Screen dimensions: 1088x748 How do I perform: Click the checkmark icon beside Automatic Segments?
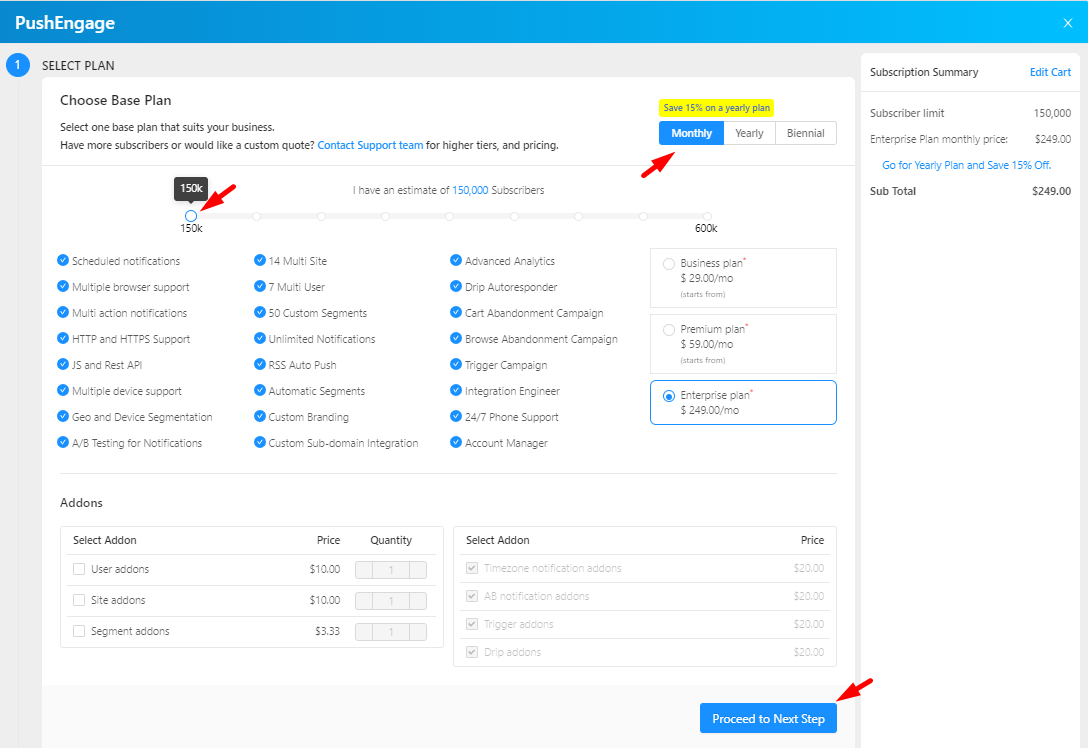coord(260,391)
